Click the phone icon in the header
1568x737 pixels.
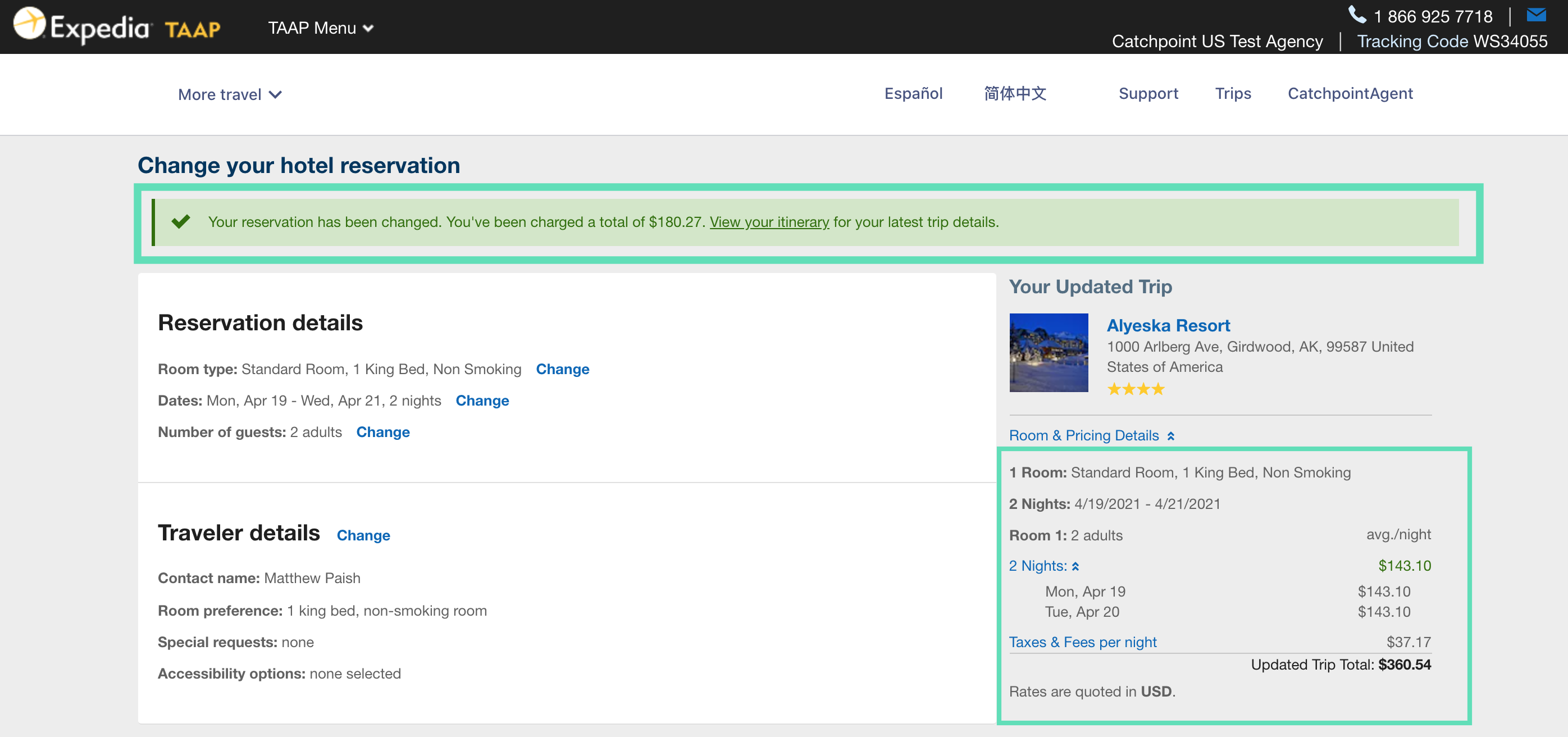coord(1357,15)
